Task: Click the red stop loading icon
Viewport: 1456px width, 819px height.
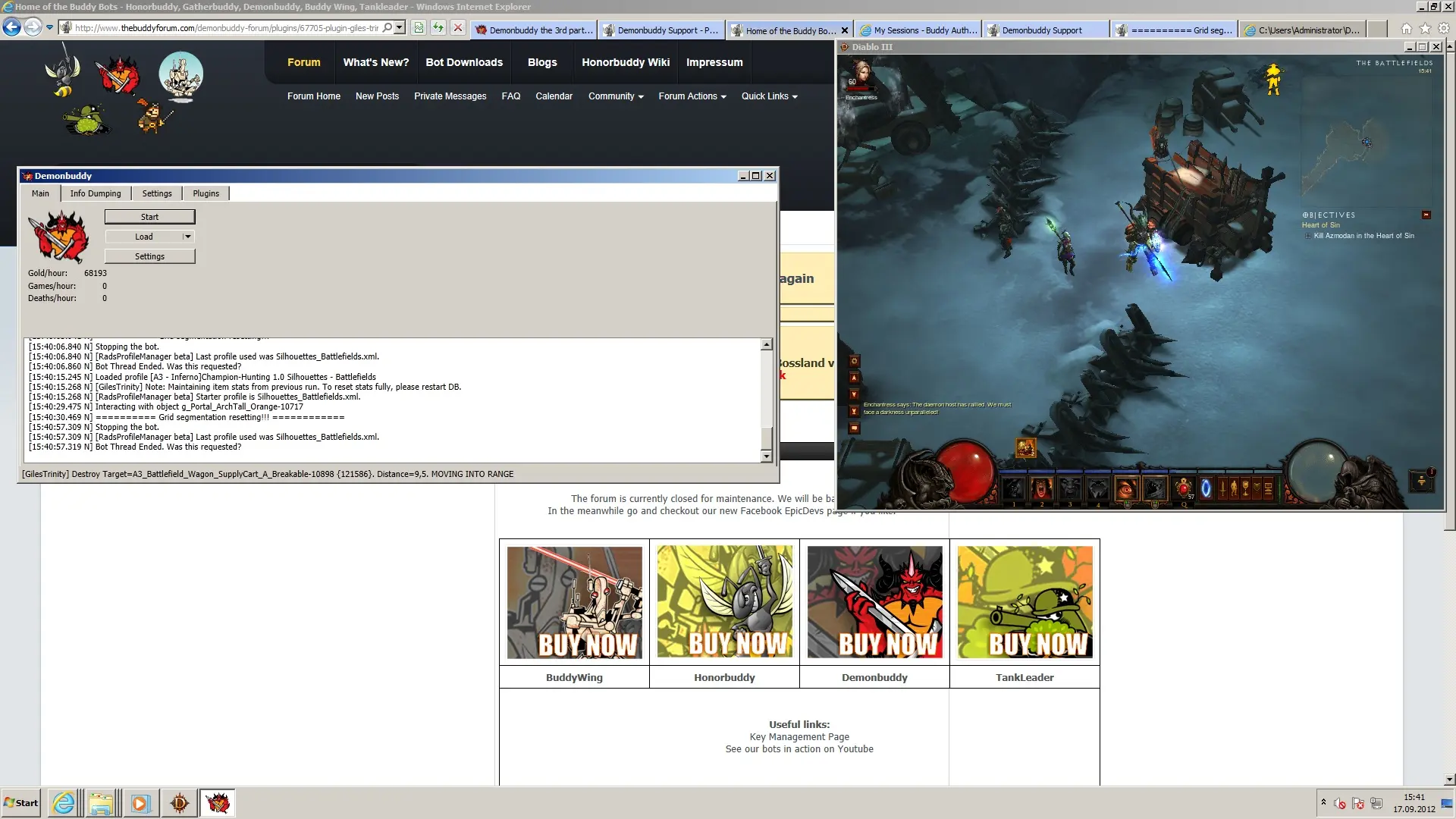Action: (457, 28)
